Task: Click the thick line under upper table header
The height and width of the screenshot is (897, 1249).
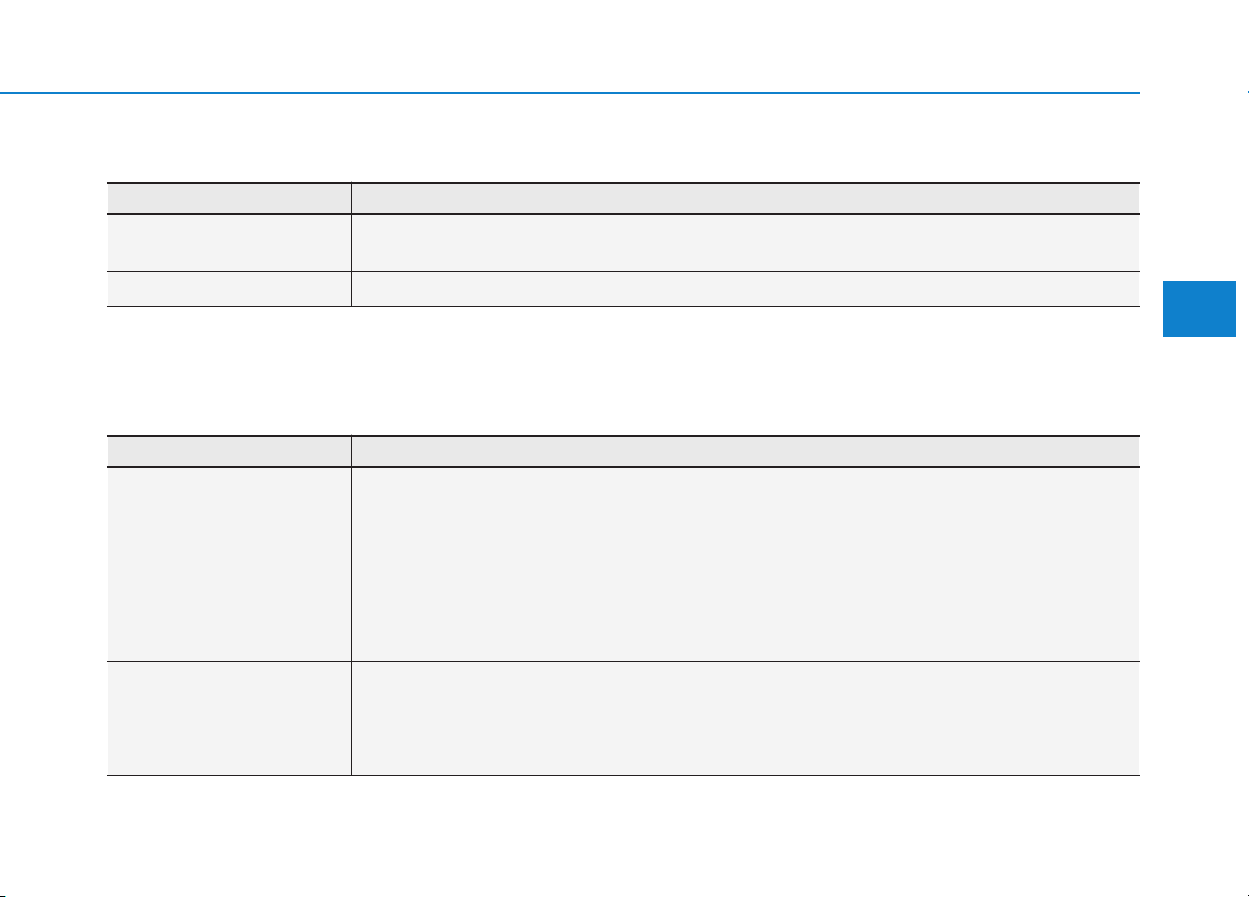Action: (x=623, y=214)
